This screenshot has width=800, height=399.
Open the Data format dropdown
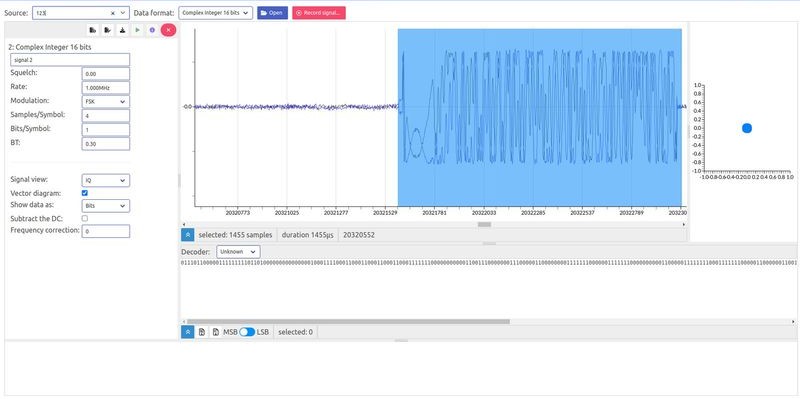pos(216,13)
